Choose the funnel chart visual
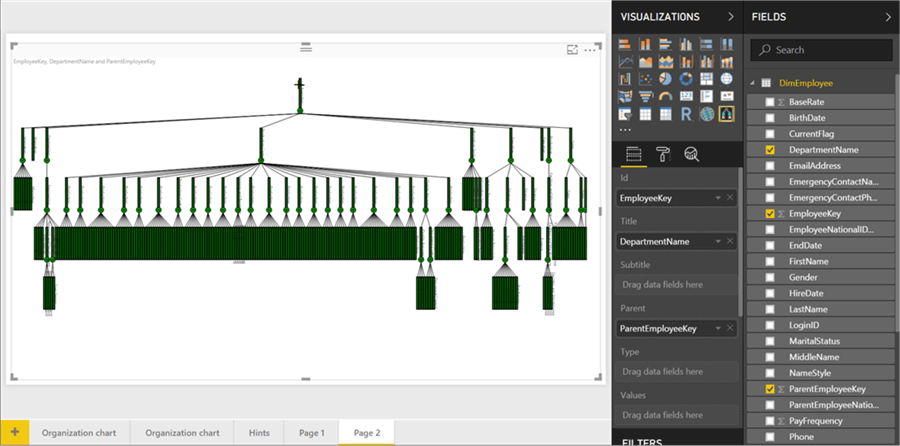 (x=646, y=97)
